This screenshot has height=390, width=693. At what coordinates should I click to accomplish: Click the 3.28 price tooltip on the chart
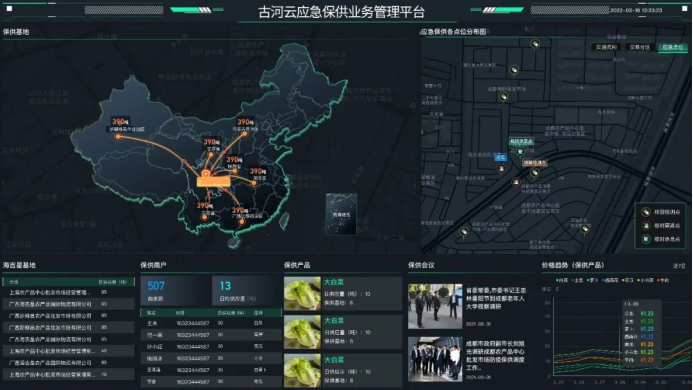pyautogui.click(x=641, y=334)
